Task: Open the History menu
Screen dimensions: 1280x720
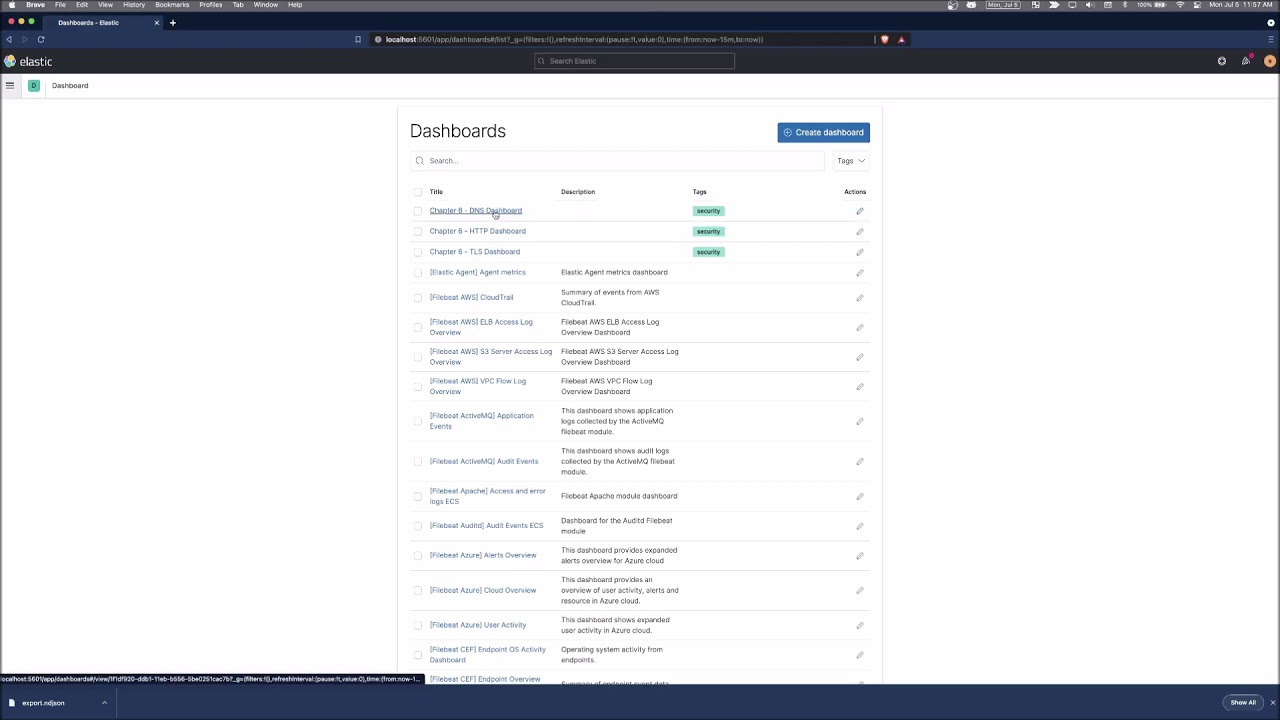Action: tap(134, 5)
